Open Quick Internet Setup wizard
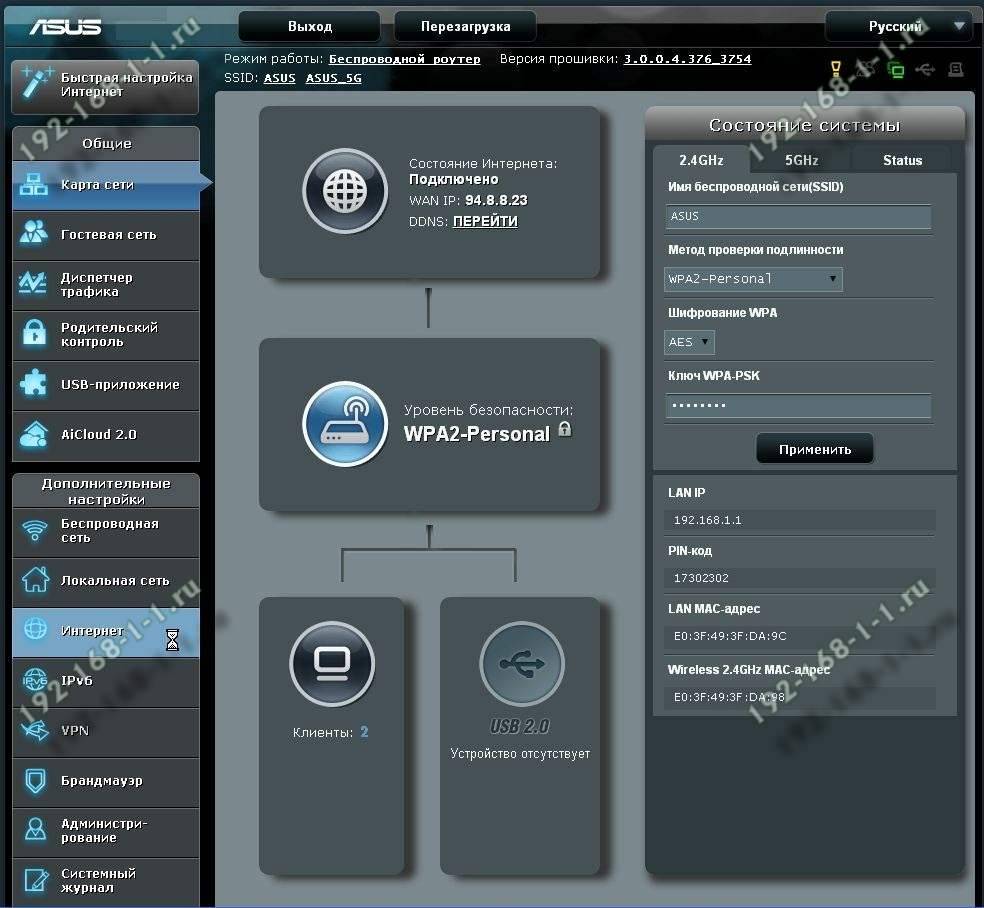 pos(106,85)
